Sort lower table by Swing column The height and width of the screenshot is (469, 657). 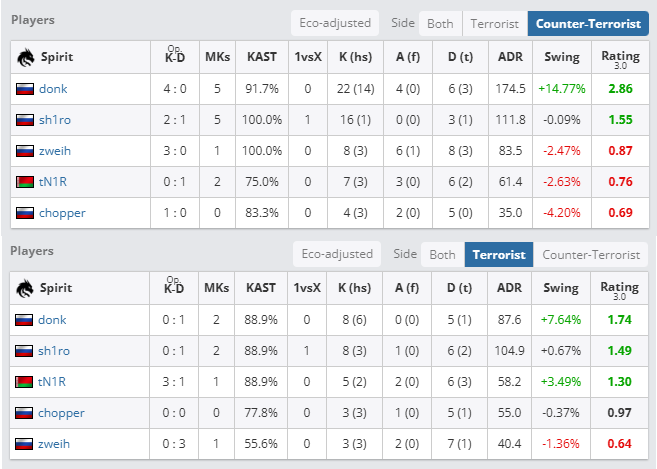tap(561, 288)
